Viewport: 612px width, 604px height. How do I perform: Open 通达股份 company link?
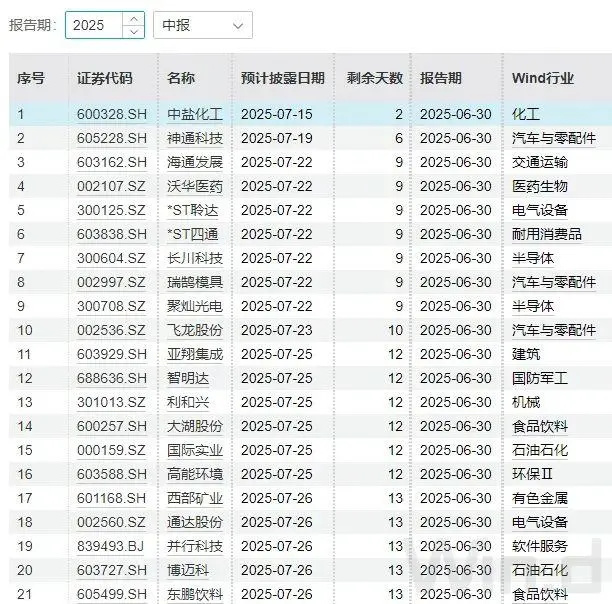pos(195,522)
